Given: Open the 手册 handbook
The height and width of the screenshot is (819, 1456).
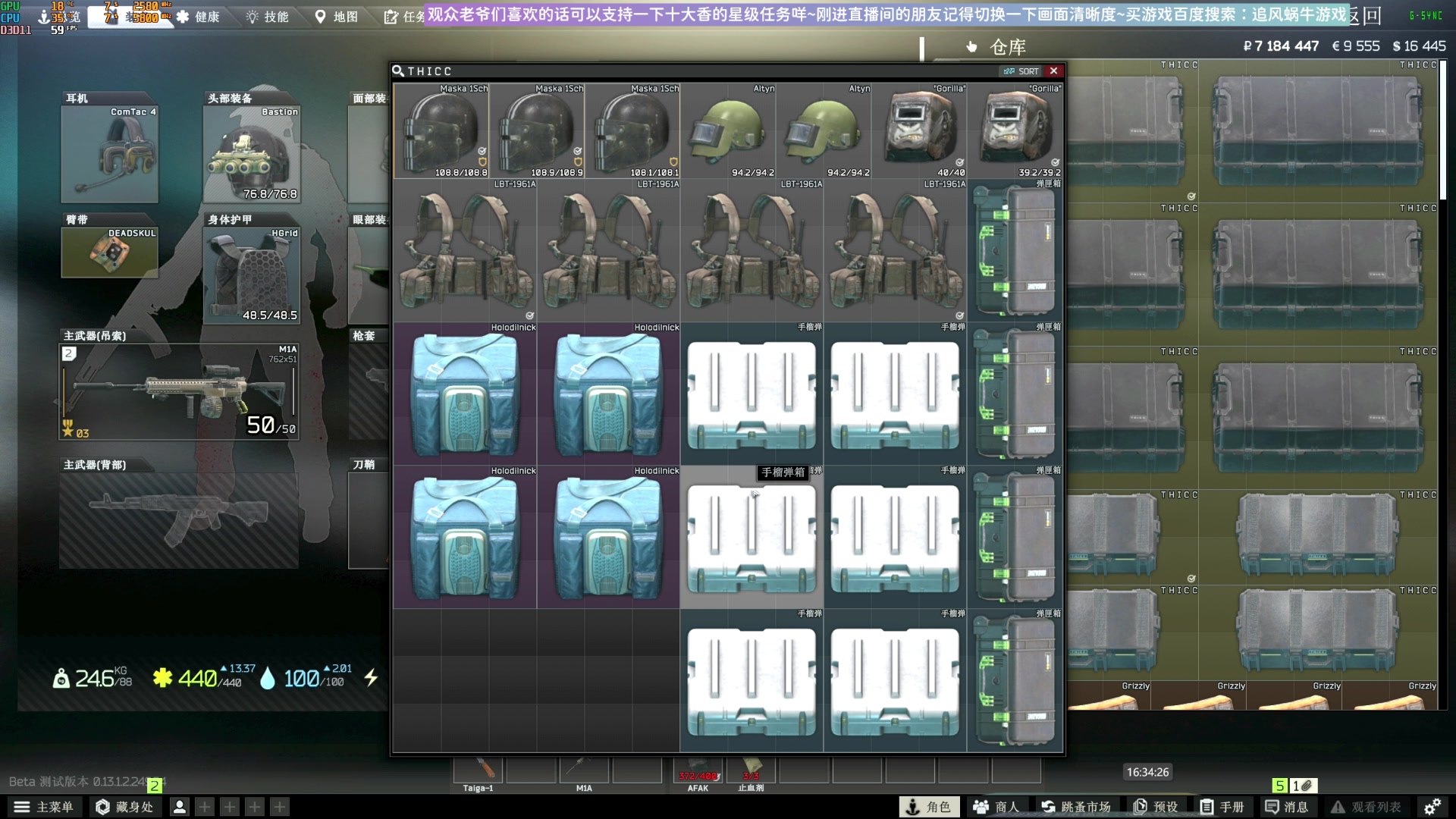Looking at the screenshot, I should click(x=1222, y=807).
